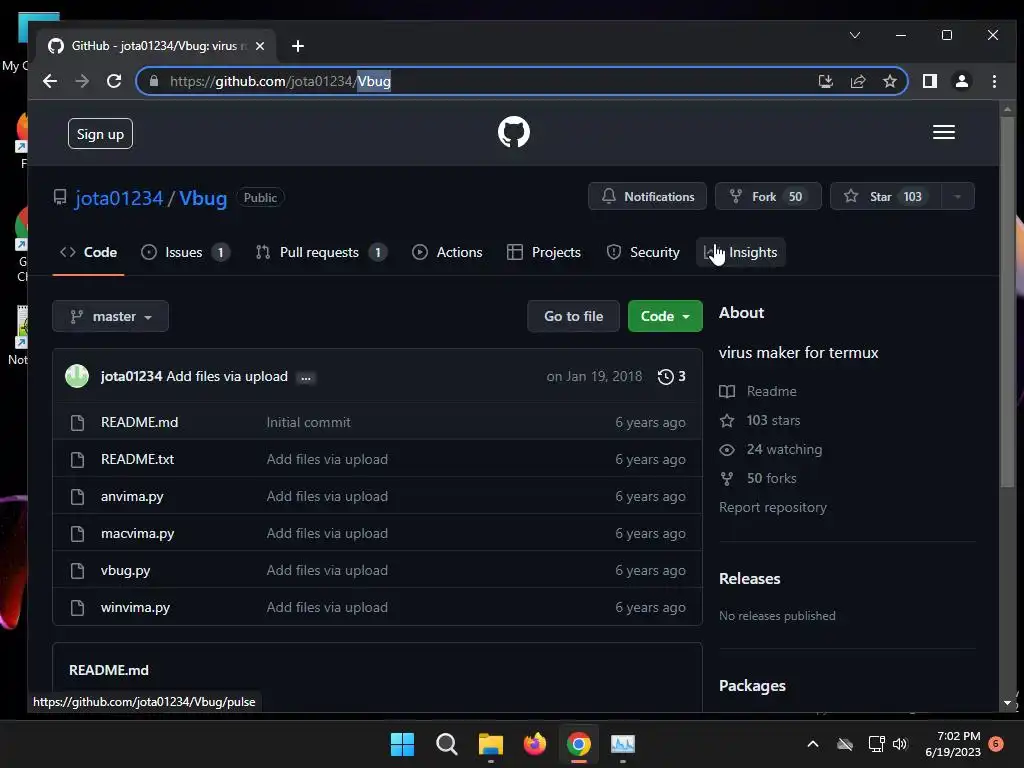
Task: Open Chrome three-dot menu
Action: pyautogui.click(x=994, y=81)
